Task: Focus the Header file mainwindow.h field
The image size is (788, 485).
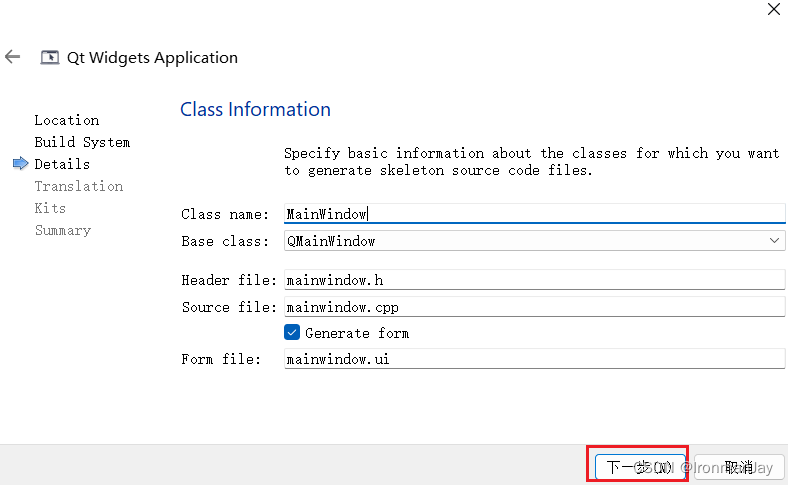Action: point(534,279)
